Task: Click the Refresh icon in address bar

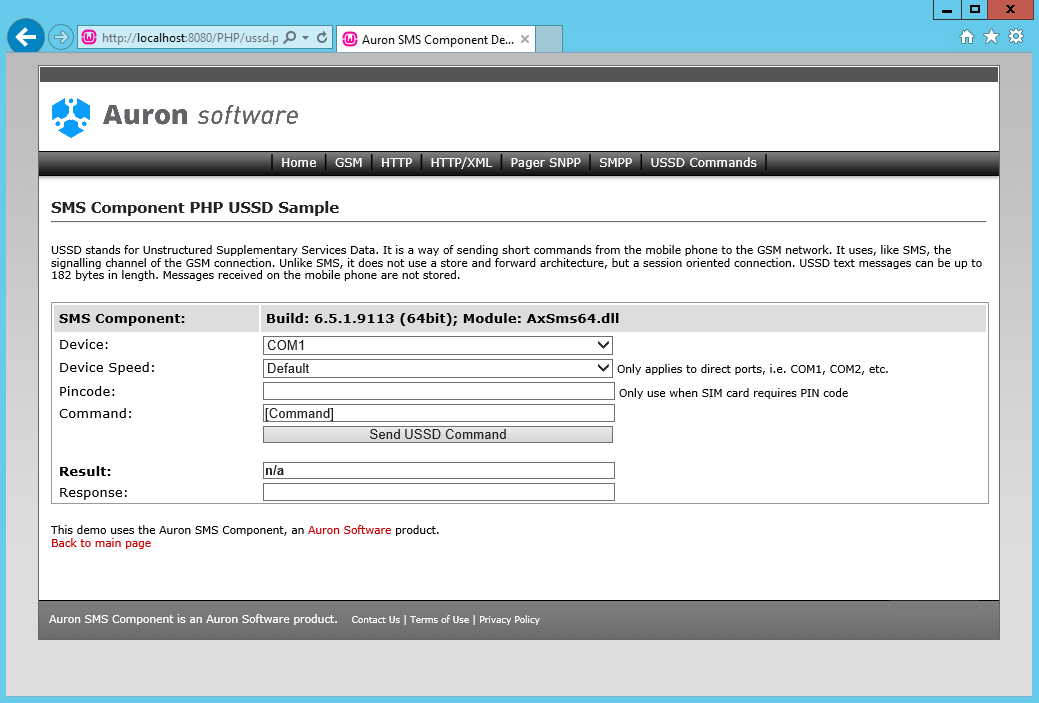Action: pyautogui.click(x=322, y=38)
